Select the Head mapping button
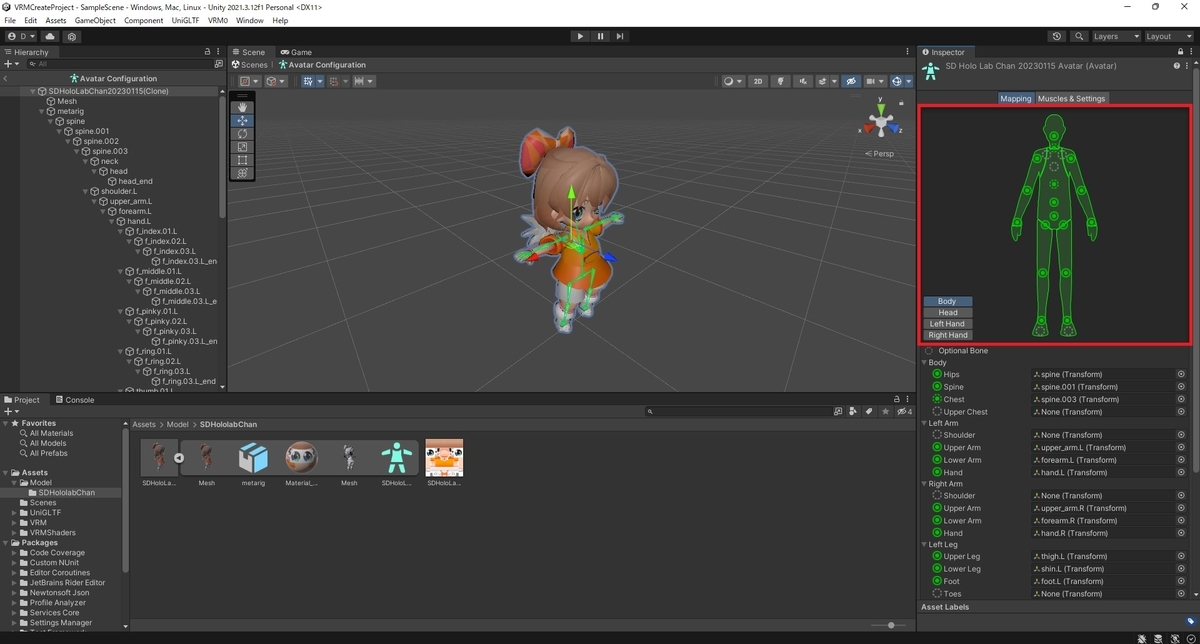This screenshot has height=644, width=1200. pyautogui.click(x=947, y=312)
